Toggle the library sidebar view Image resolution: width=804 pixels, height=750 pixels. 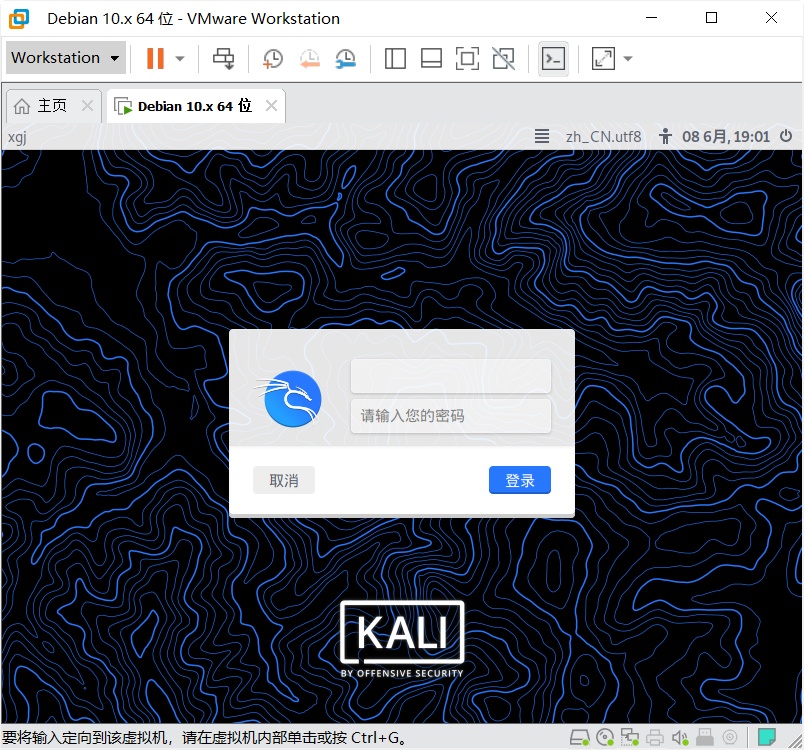click(395, 58)
